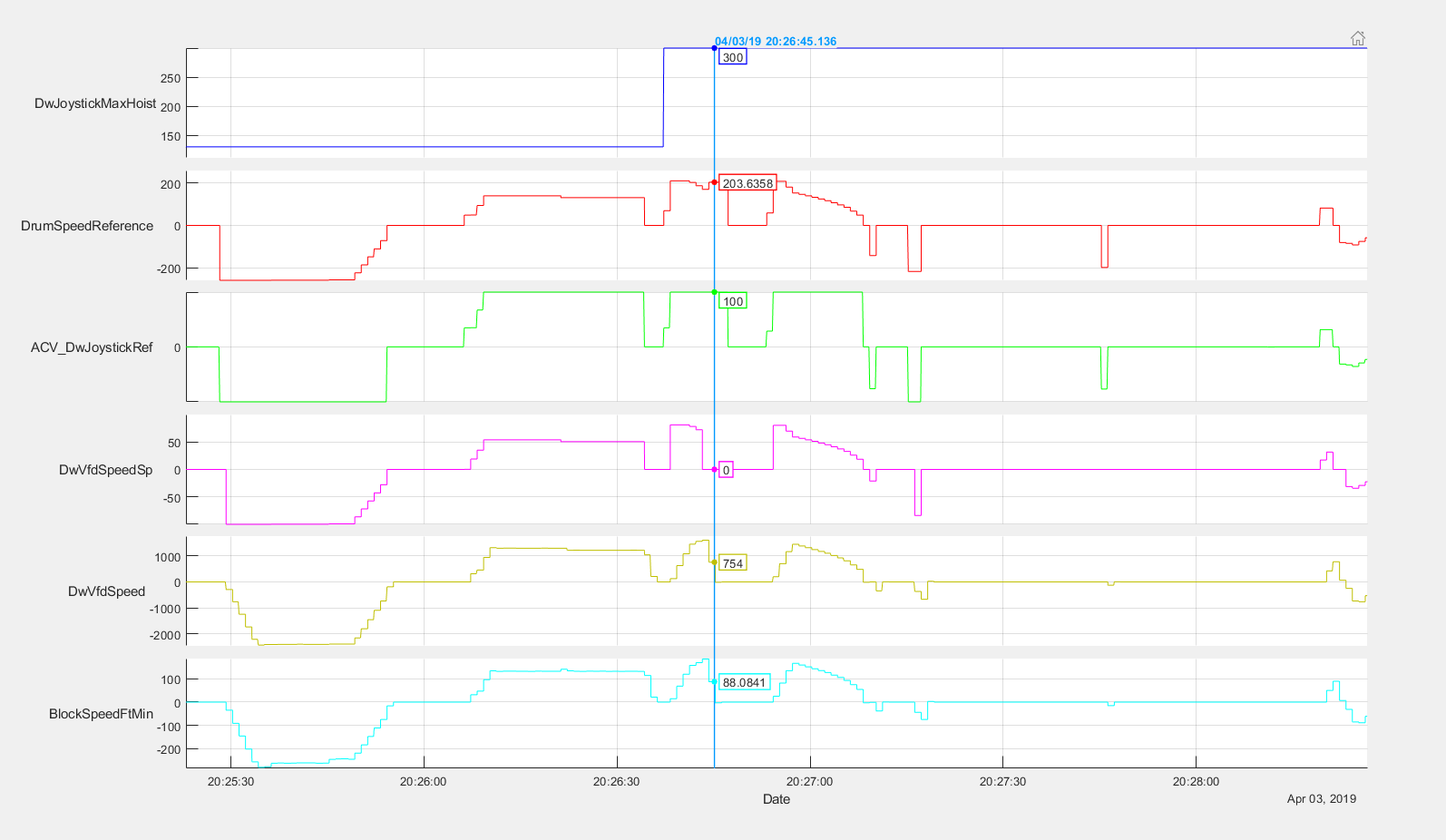
Task: Select the DwVfdSpeed axis label
Action: tap(106, 591)
